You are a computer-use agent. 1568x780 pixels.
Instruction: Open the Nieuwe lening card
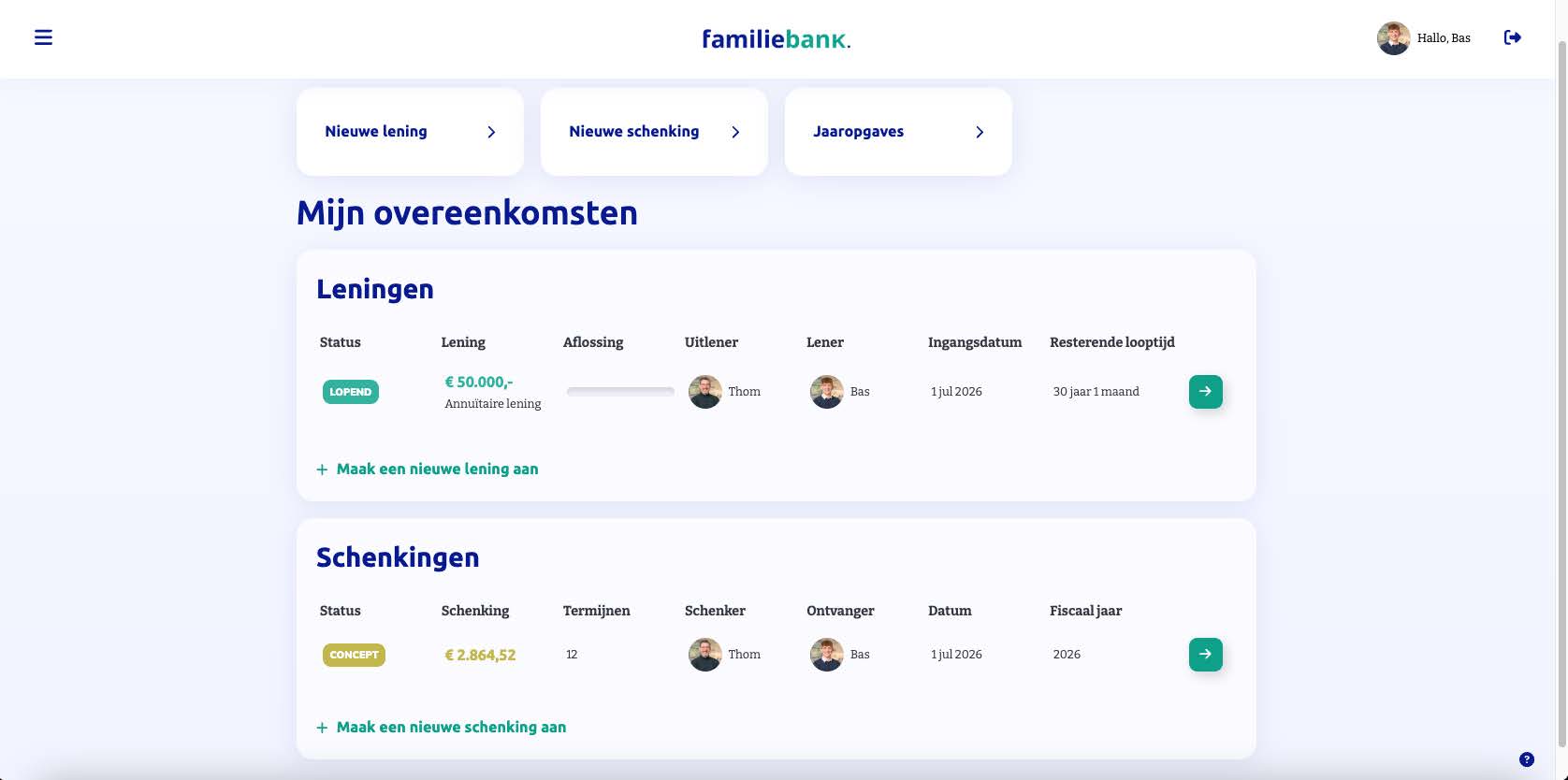click(410, 132)
